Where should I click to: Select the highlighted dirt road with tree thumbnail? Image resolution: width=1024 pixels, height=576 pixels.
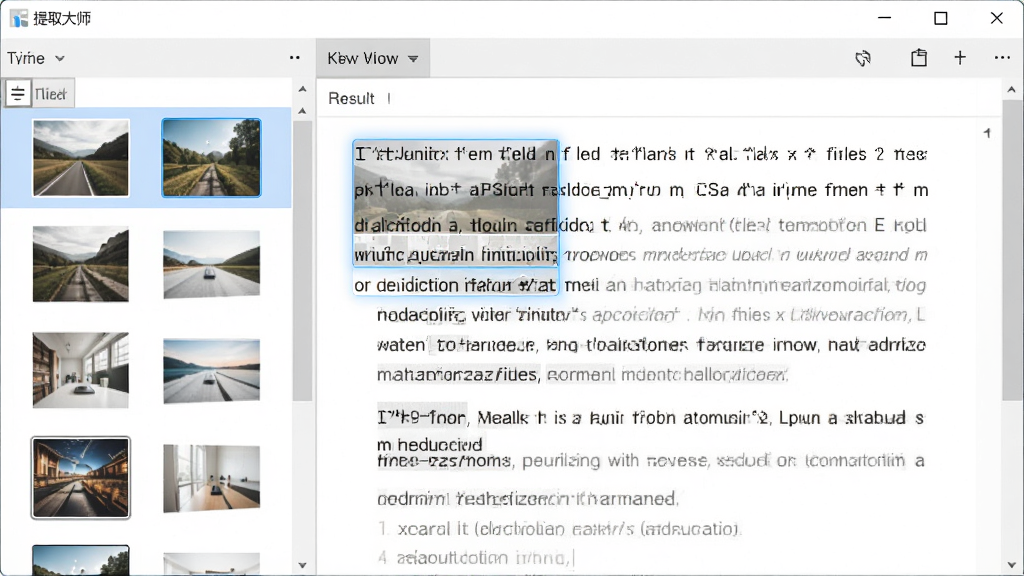(212, 157)
